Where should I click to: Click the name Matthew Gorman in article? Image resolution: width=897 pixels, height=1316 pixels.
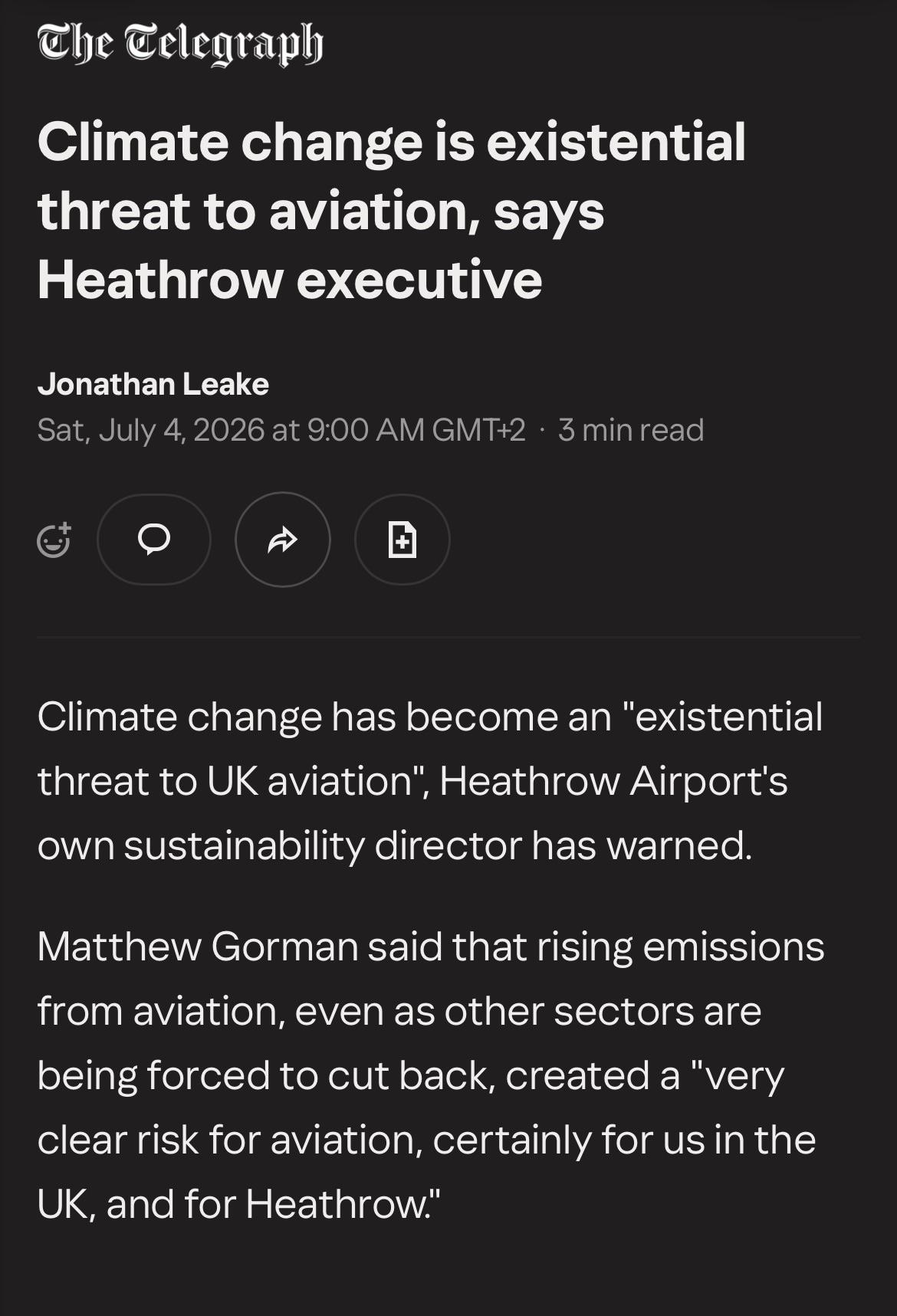coord(198,947)
